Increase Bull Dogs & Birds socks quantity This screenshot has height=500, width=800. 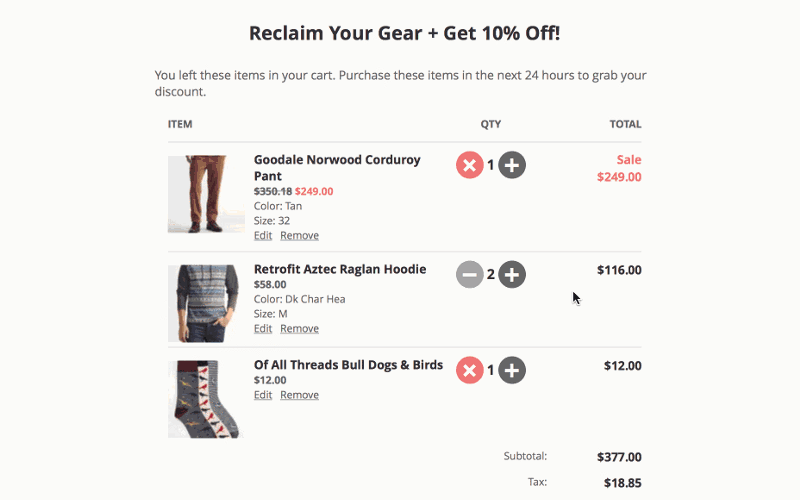click(x=512, y=370)
